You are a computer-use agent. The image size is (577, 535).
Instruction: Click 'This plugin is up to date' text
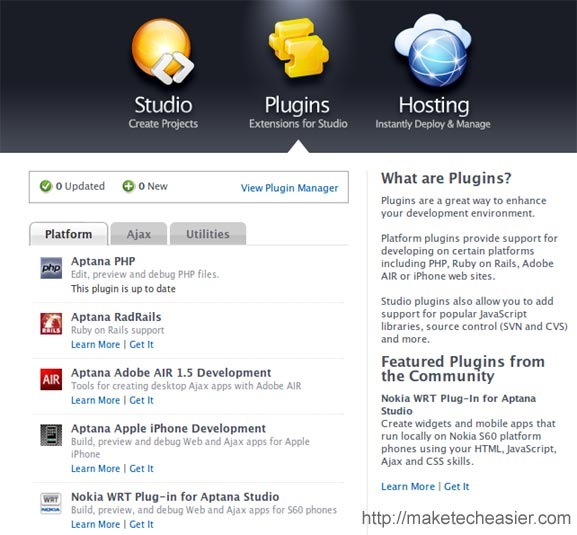coord(123,289)
